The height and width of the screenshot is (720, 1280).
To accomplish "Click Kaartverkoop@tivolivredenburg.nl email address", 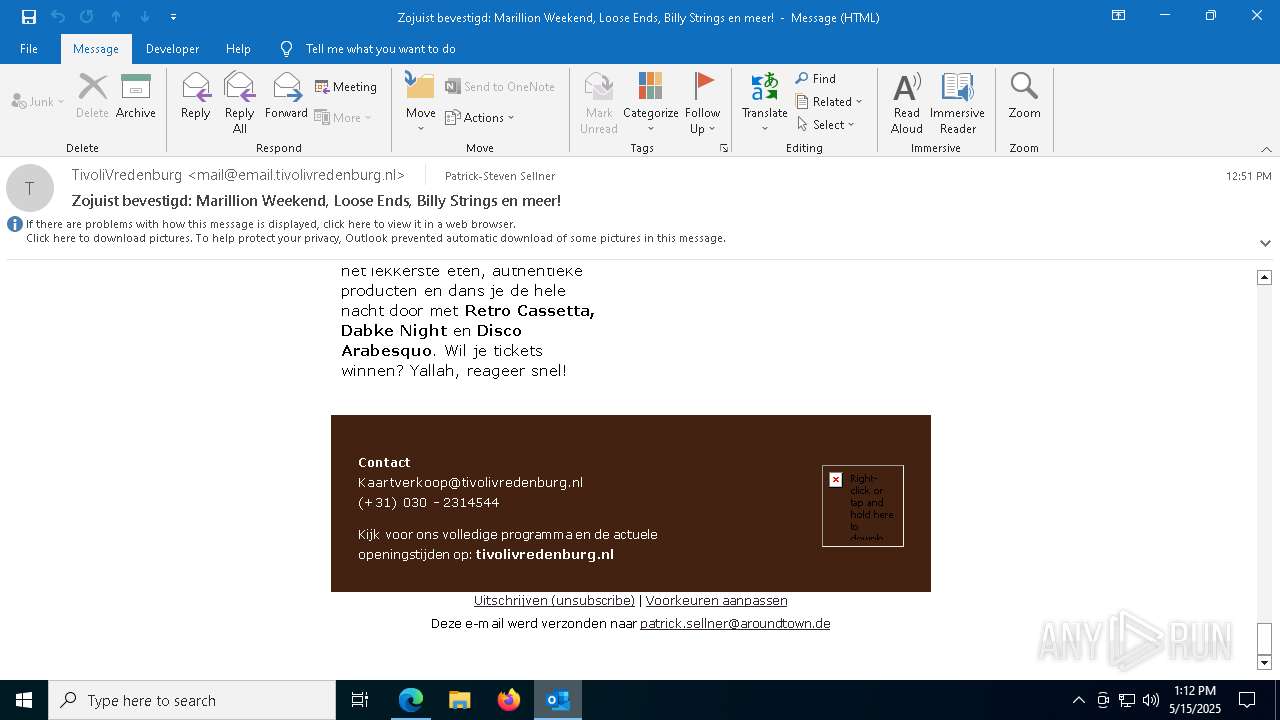I will click(470, 482).
